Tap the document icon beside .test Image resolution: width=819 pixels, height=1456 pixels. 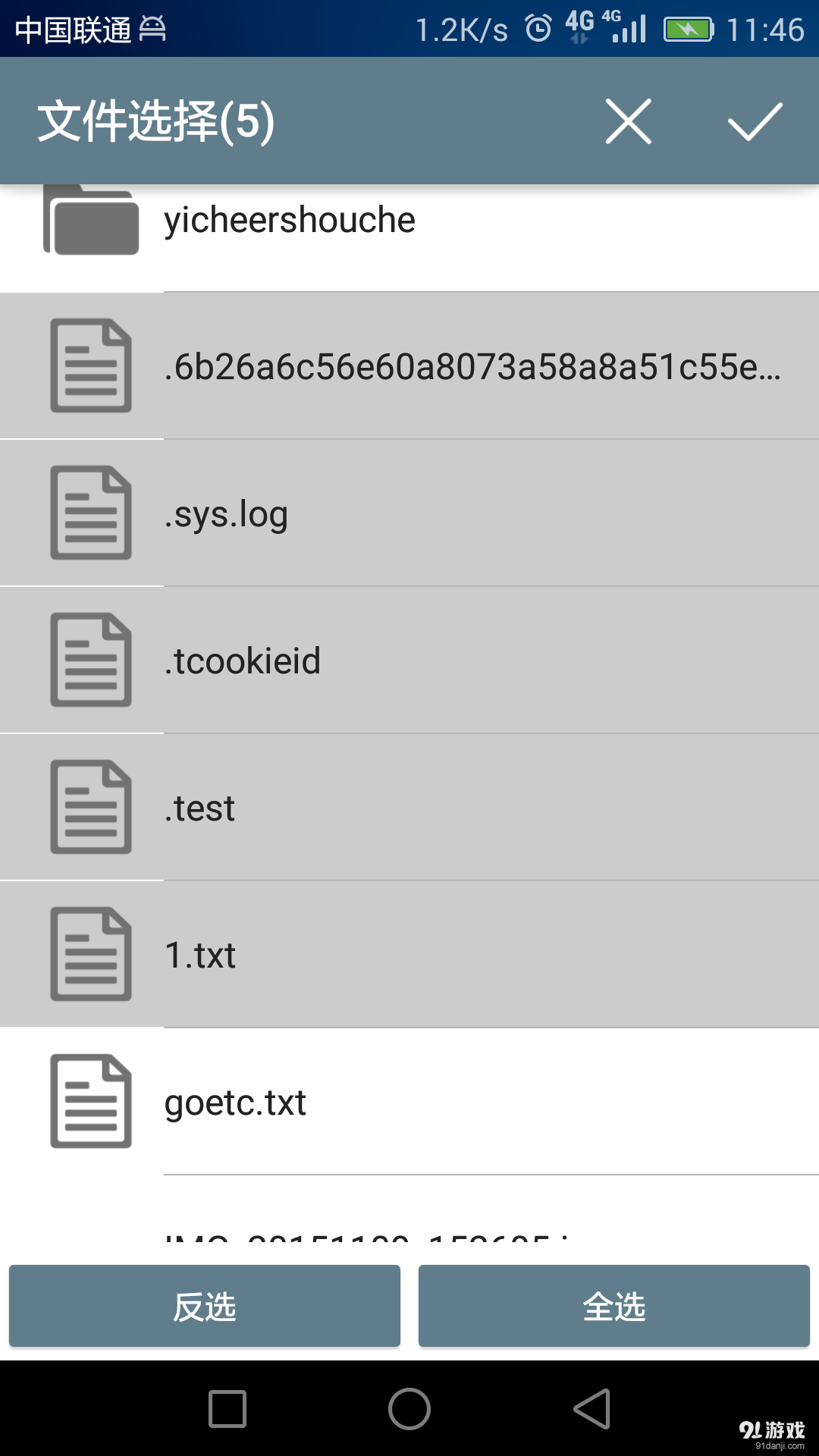91,807
